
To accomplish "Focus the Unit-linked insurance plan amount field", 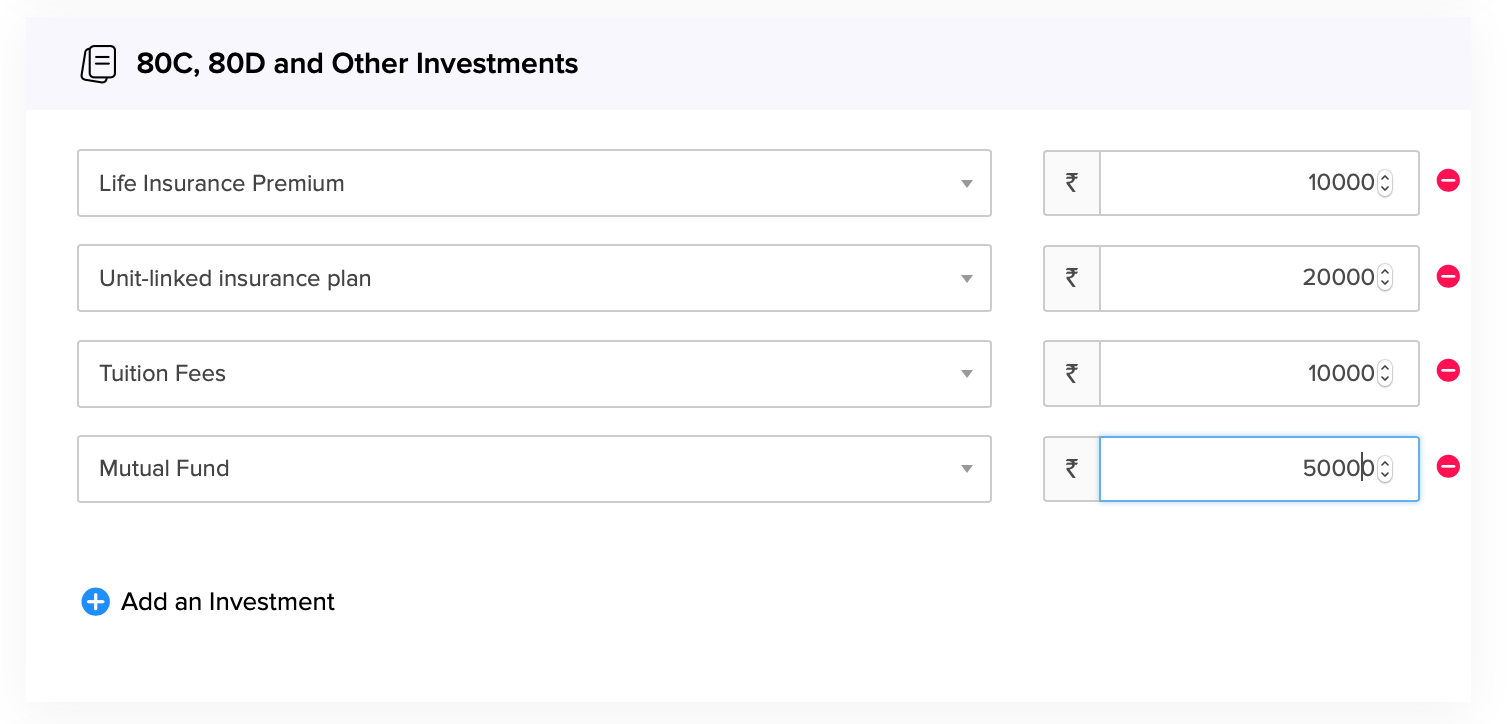I will pyautogui.click(x=1236, y=278).
